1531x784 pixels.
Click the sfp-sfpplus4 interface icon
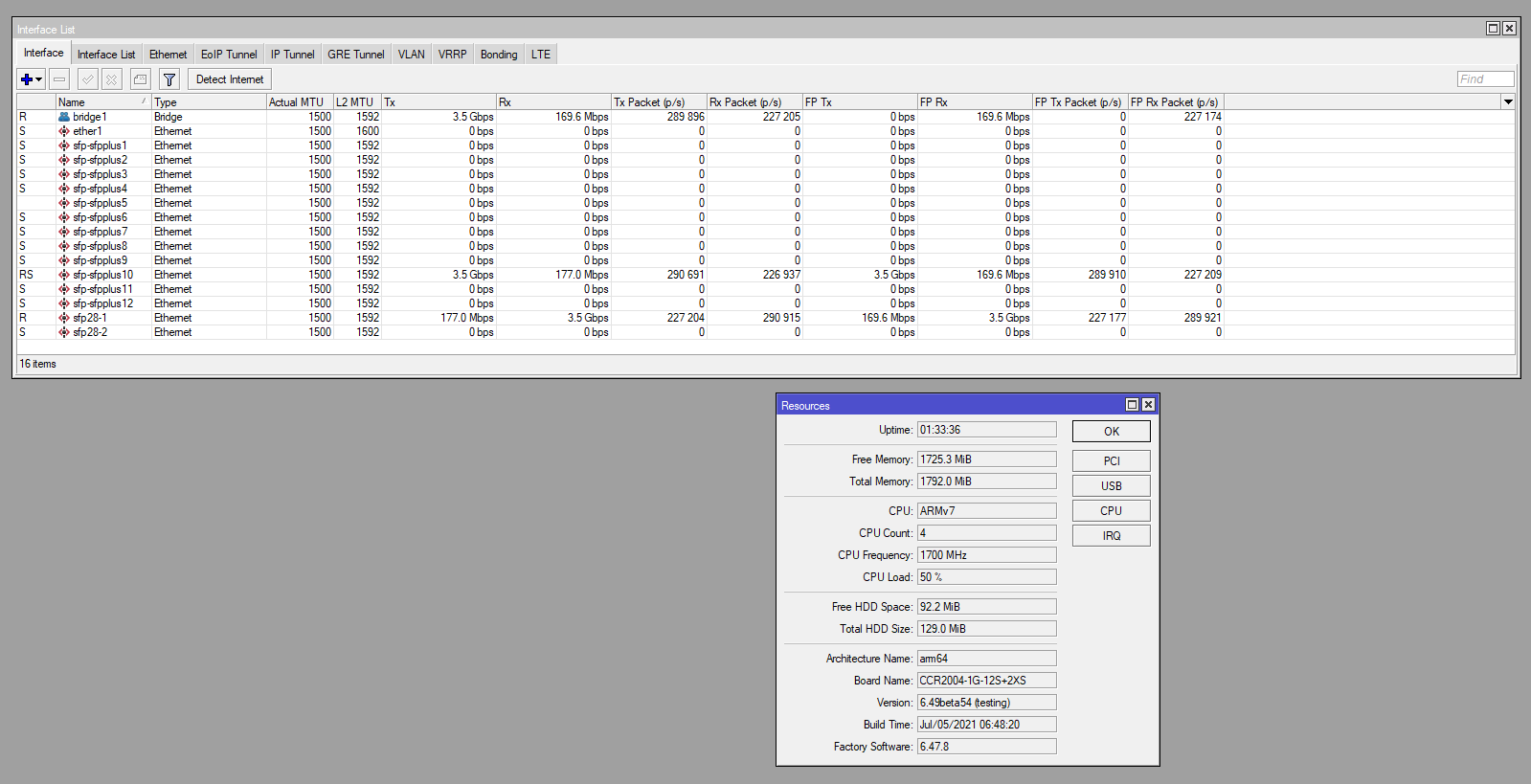64,189
